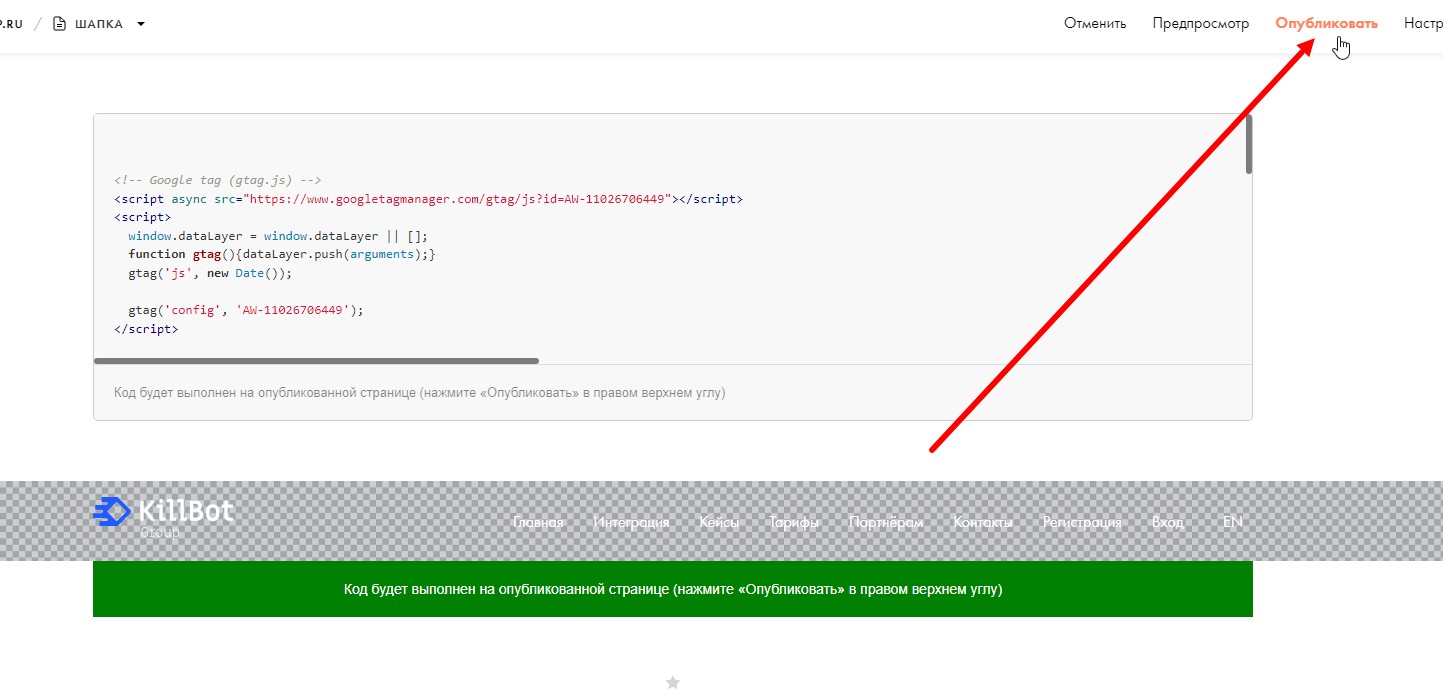Click the page document icon beside ШАПКА
The width and height of the screenshot is (1443, 700).
tap(59, 23)
